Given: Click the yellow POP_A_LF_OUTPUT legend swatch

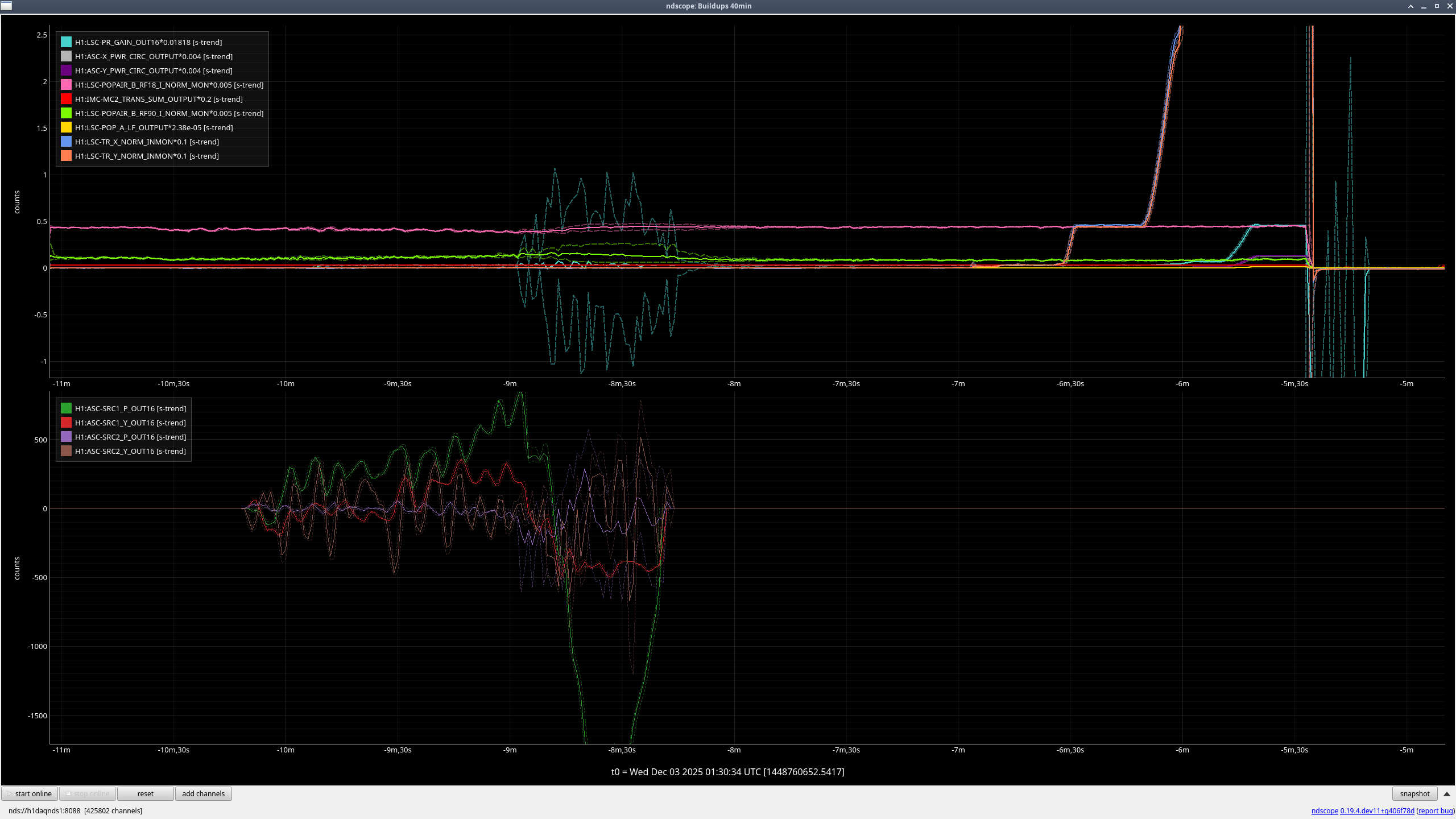Looking at the screenshot, I should [x=66, y=127].
